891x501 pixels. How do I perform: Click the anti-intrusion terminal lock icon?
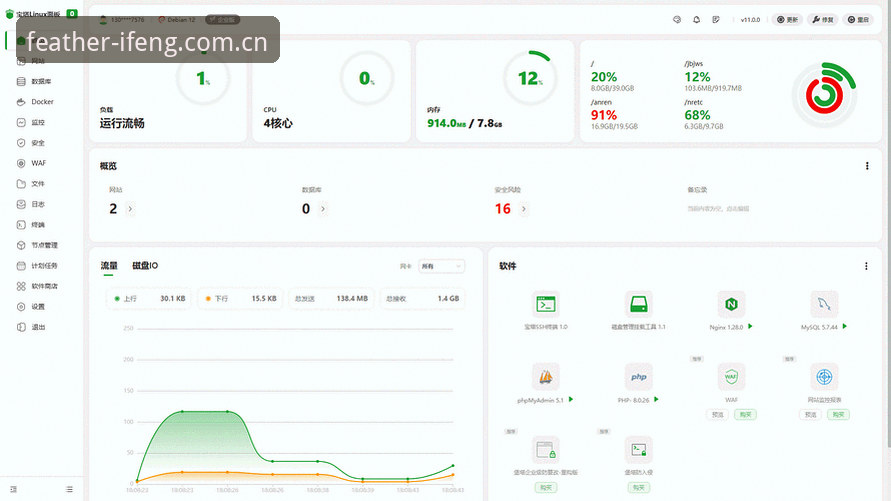point(639,450)
